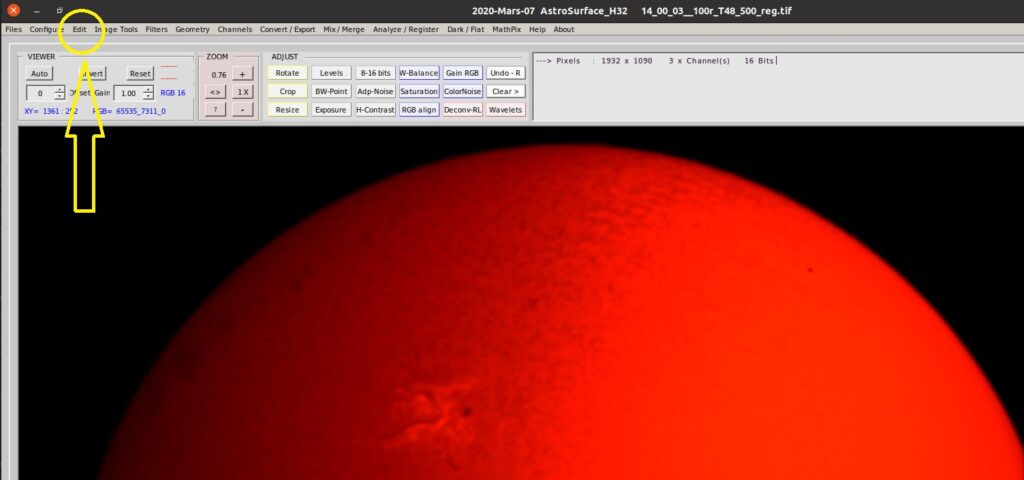Open the Convert / Export menu
The width and height of the screenshot is (1024, 480).
pos(287,29)
